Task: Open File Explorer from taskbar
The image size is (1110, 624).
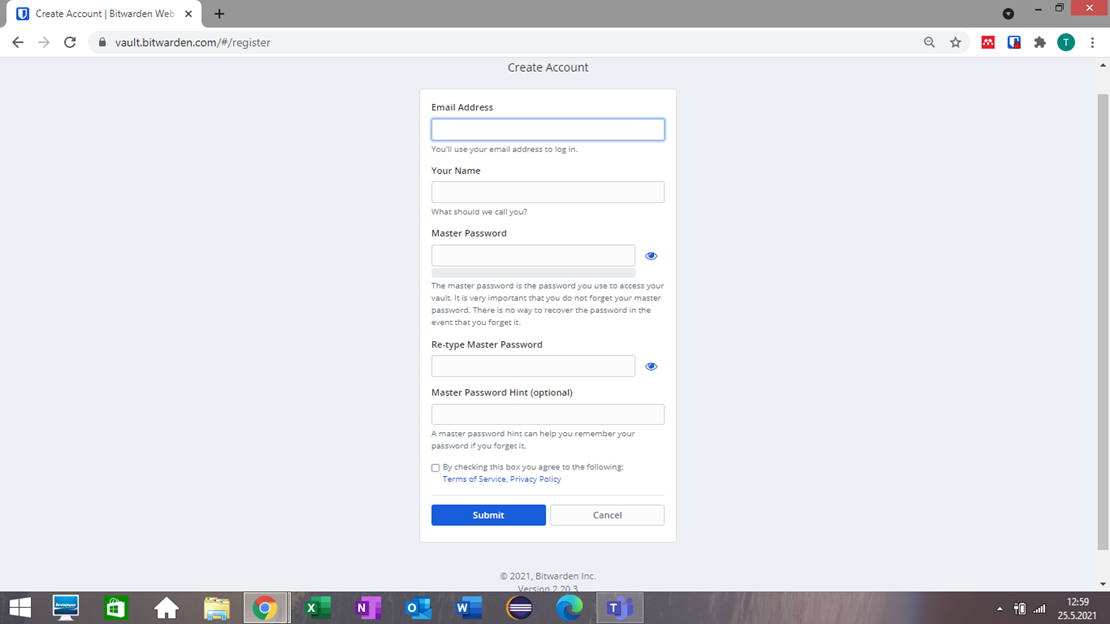Action: [217, 608]
